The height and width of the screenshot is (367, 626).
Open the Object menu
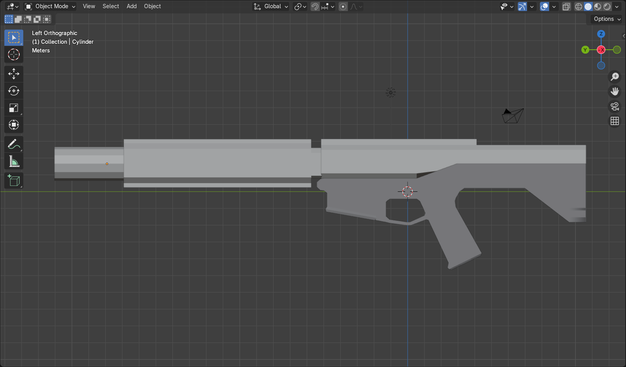(x=152, y=6)
